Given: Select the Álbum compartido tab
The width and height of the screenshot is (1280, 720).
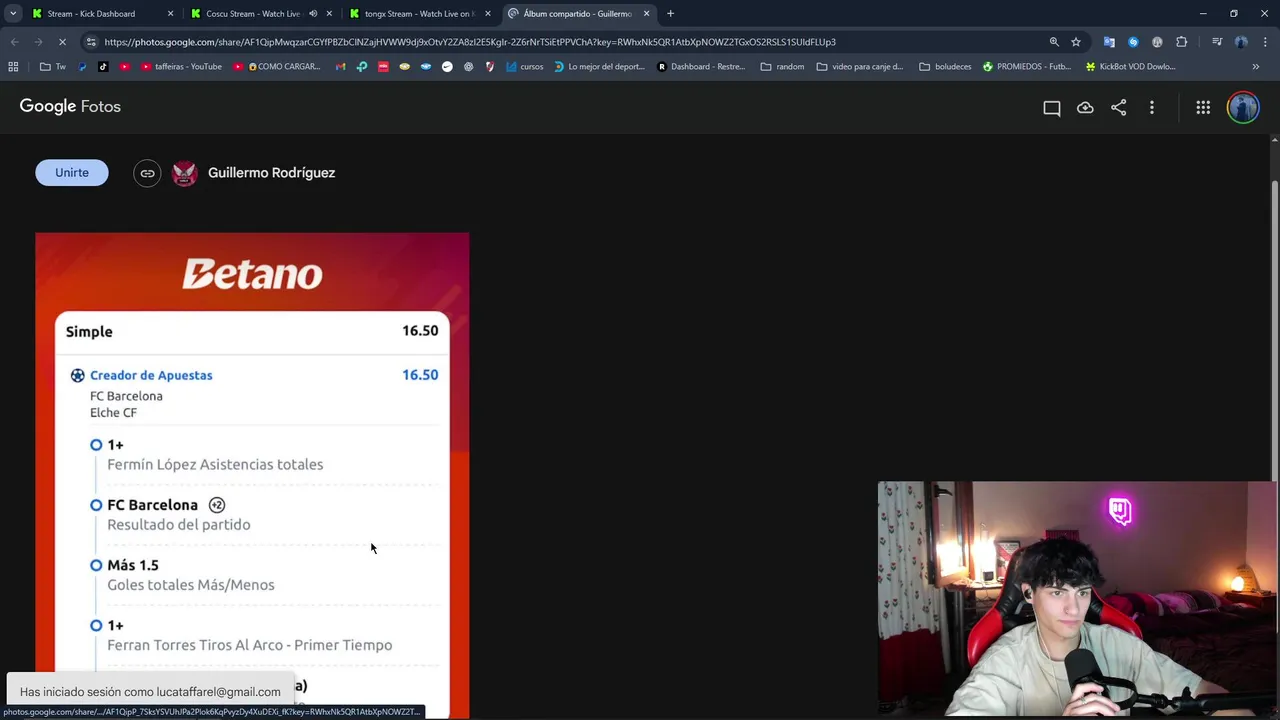Looking at the screenshot, I should tap(577, 14).
